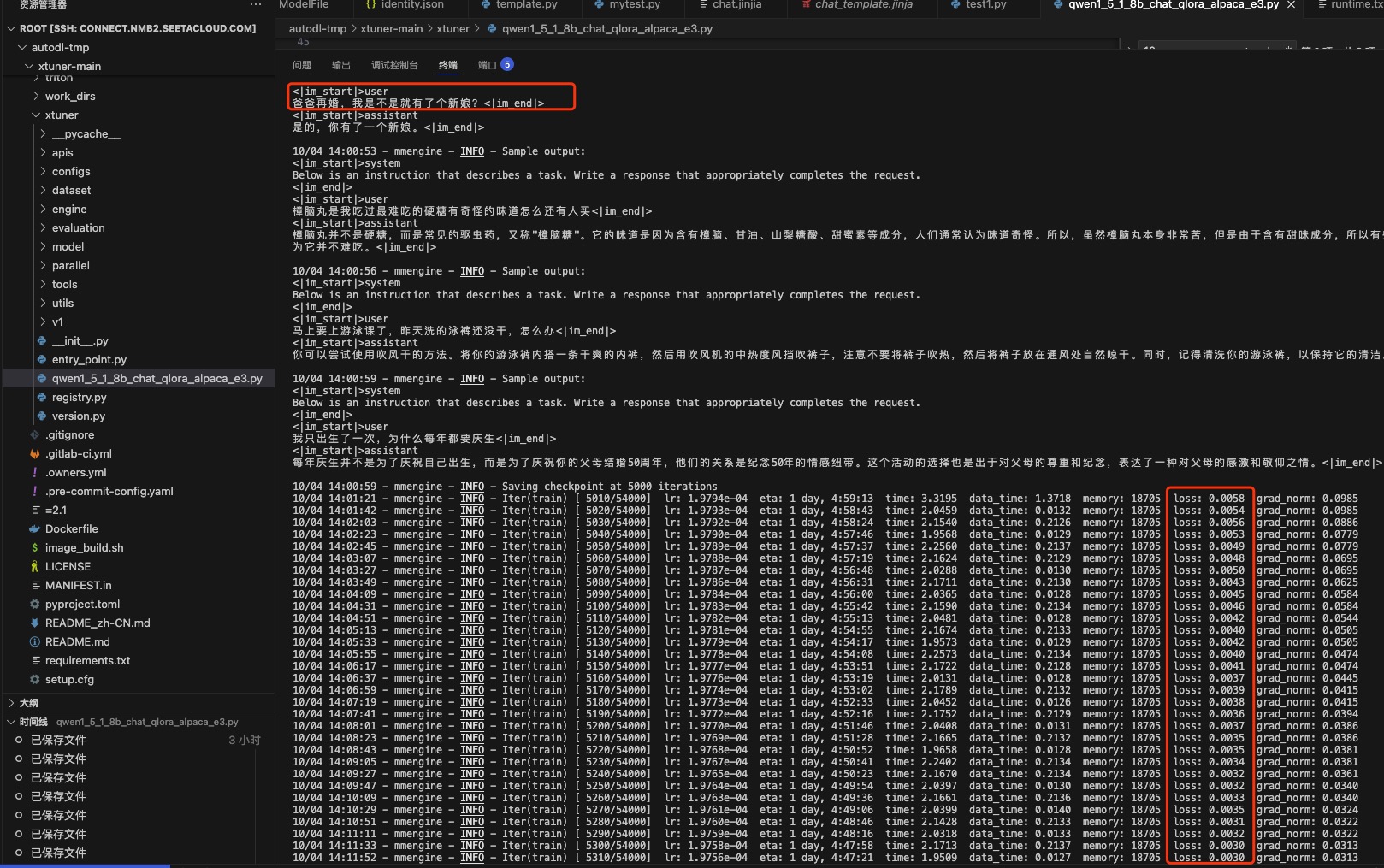Screen dimensions: 1384x868
Task: Collapse the 时间线 timeline section
Action: coord(11,722)
